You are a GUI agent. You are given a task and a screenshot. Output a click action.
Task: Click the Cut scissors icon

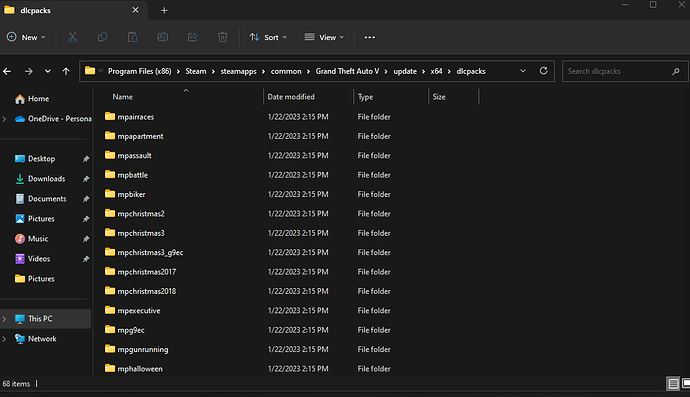(x=72, y=37)
